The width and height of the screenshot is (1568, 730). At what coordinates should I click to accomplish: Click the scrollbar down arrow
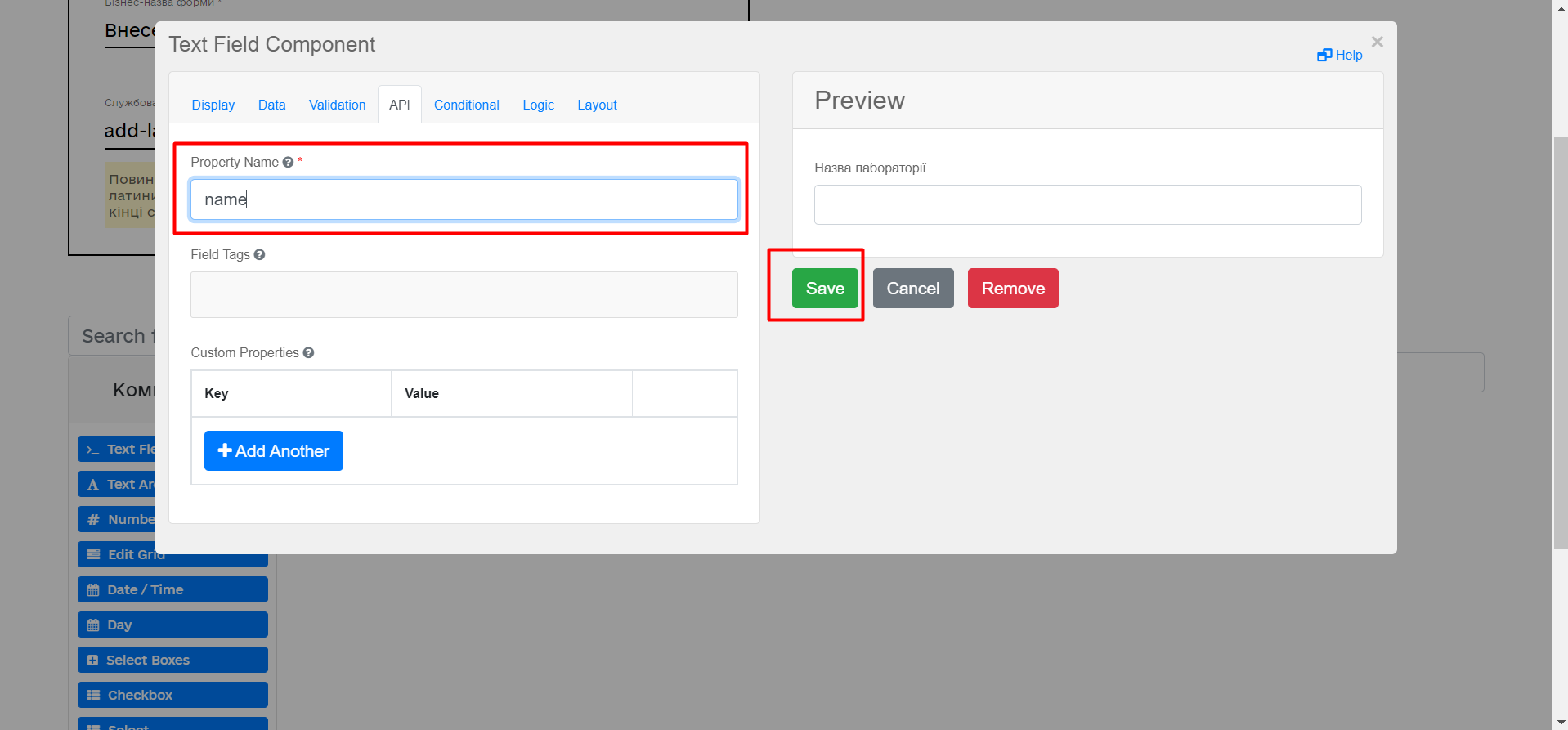pyautogui.click(x=1560, y=723)
